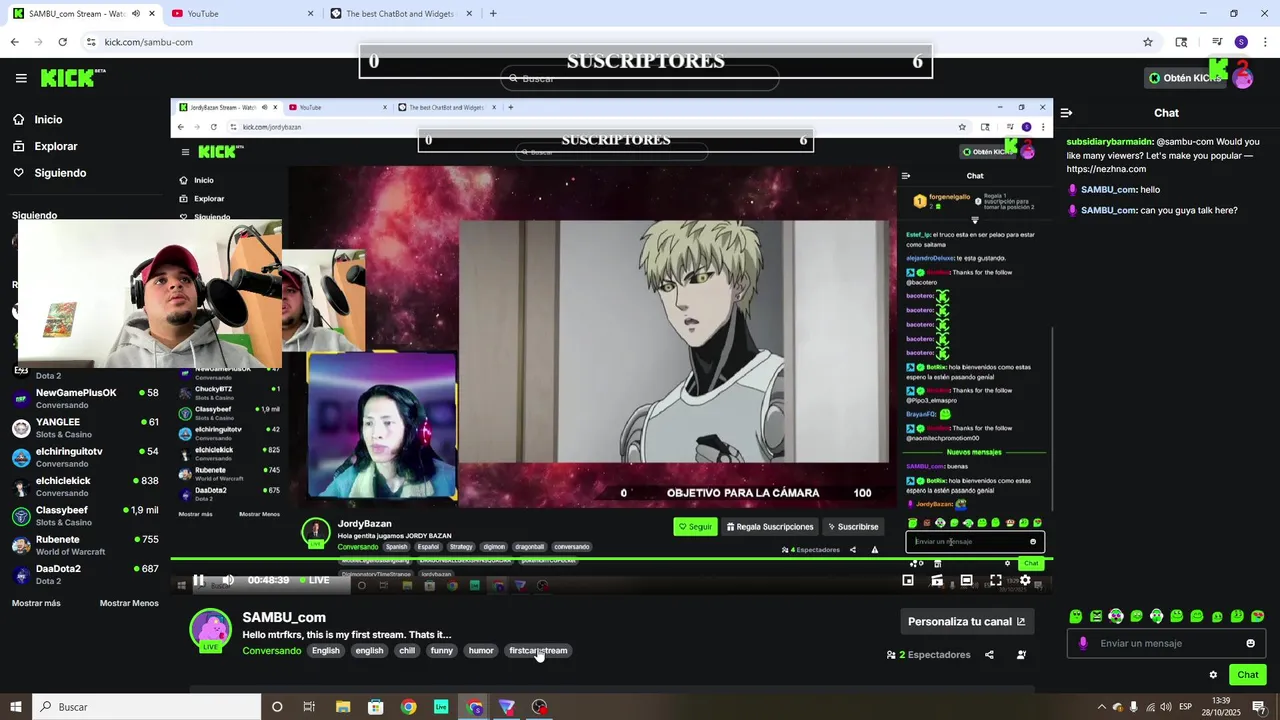Pause the live stream

[x=198, y=580]
